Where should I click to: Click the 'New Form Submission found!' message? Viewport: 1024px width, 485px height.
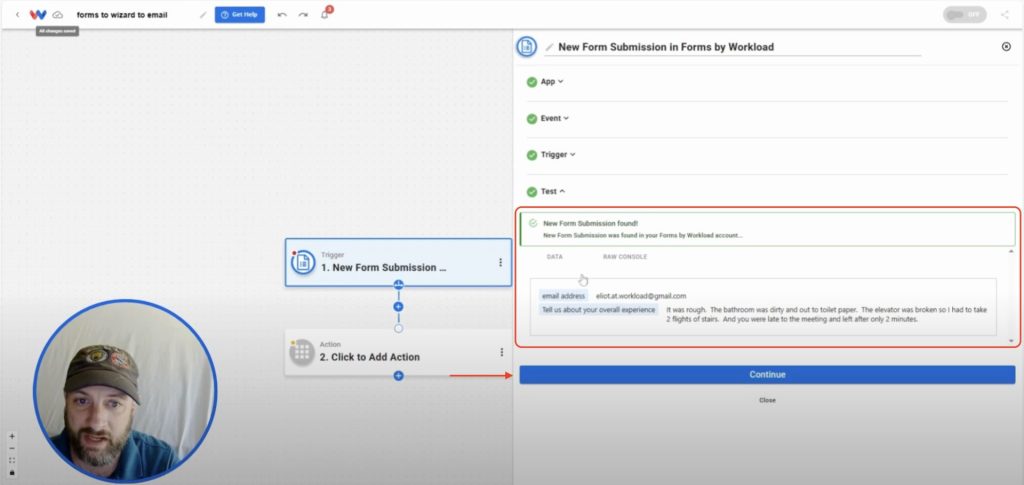coord(590,223)
